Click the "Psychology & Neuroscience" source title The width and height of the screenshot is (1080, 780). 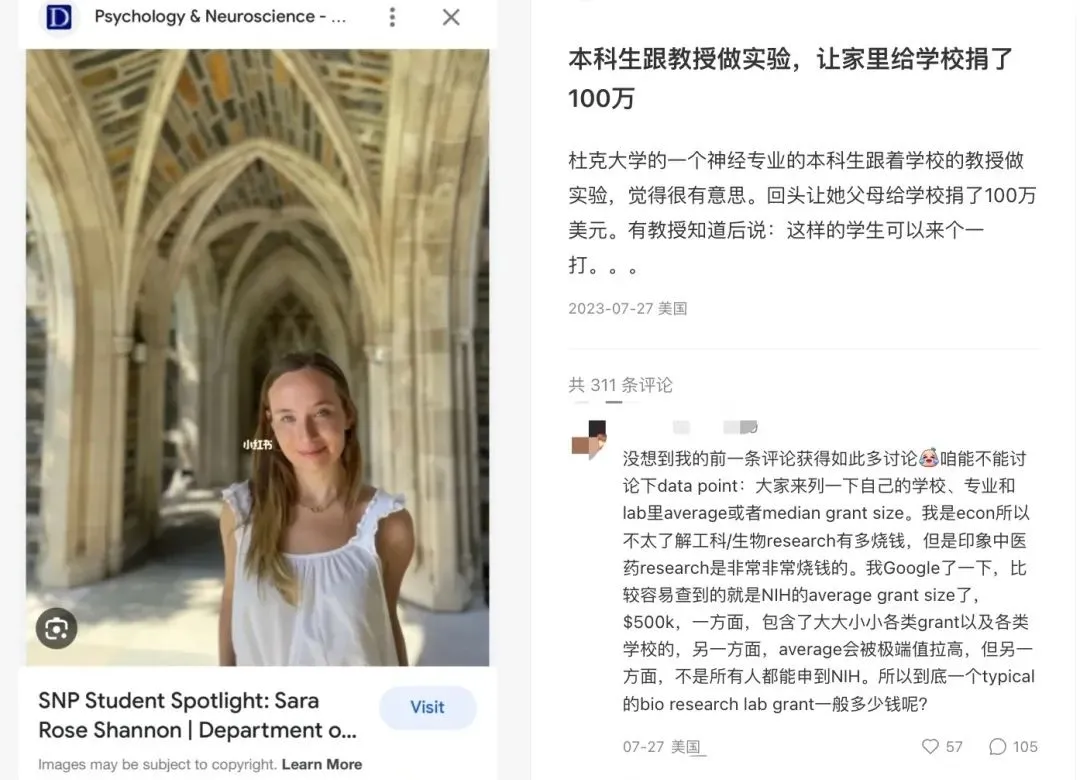pyautogui.click(x=220, y=17)
